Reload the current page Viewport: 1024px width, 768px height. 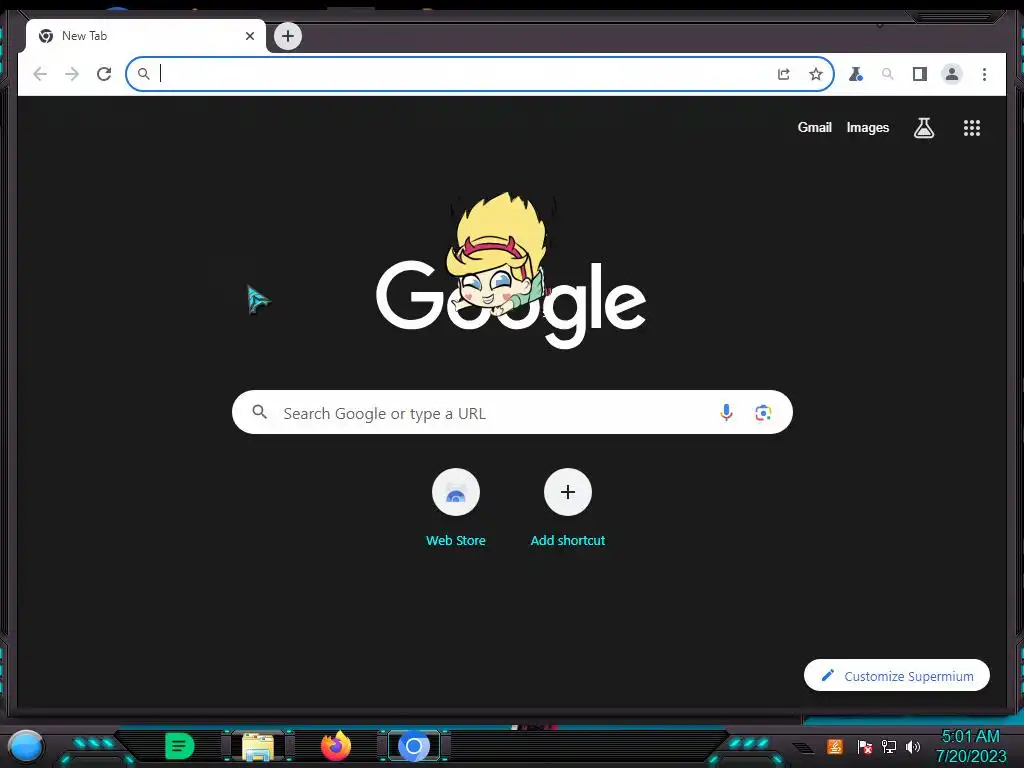click(x=104, y=74)
